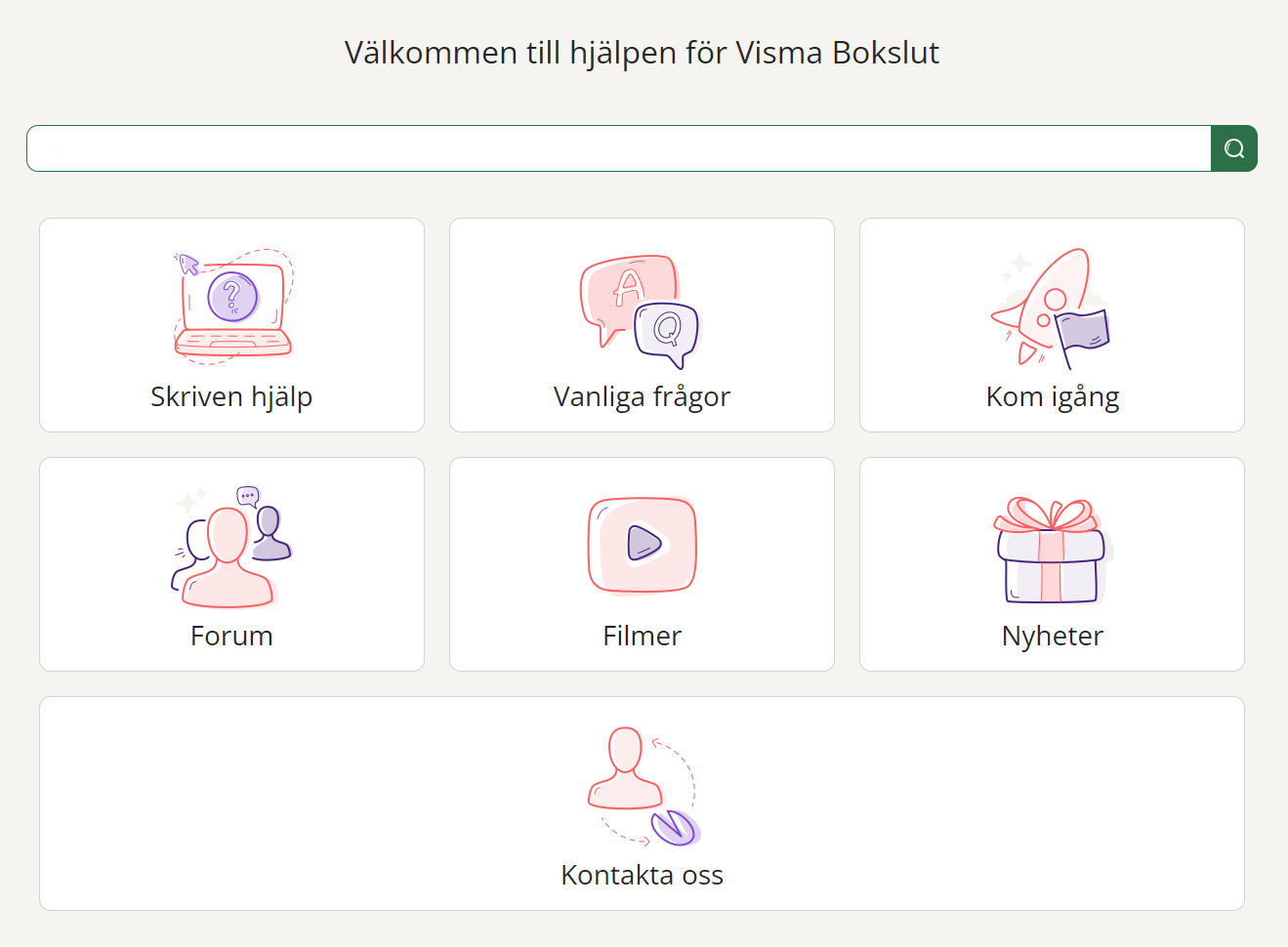Click inside the help search field

point(619,148)
